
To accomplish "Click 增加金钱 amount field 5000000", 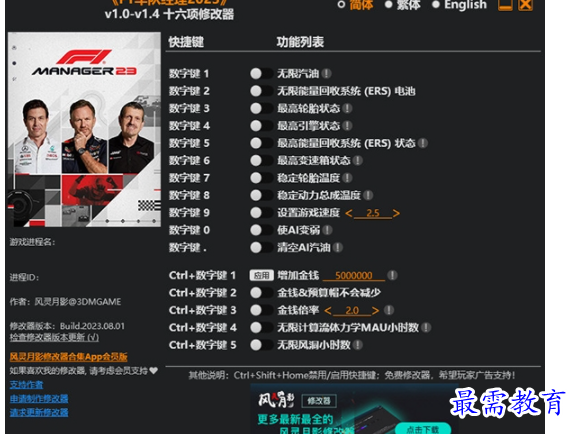I will coord(354,276).
